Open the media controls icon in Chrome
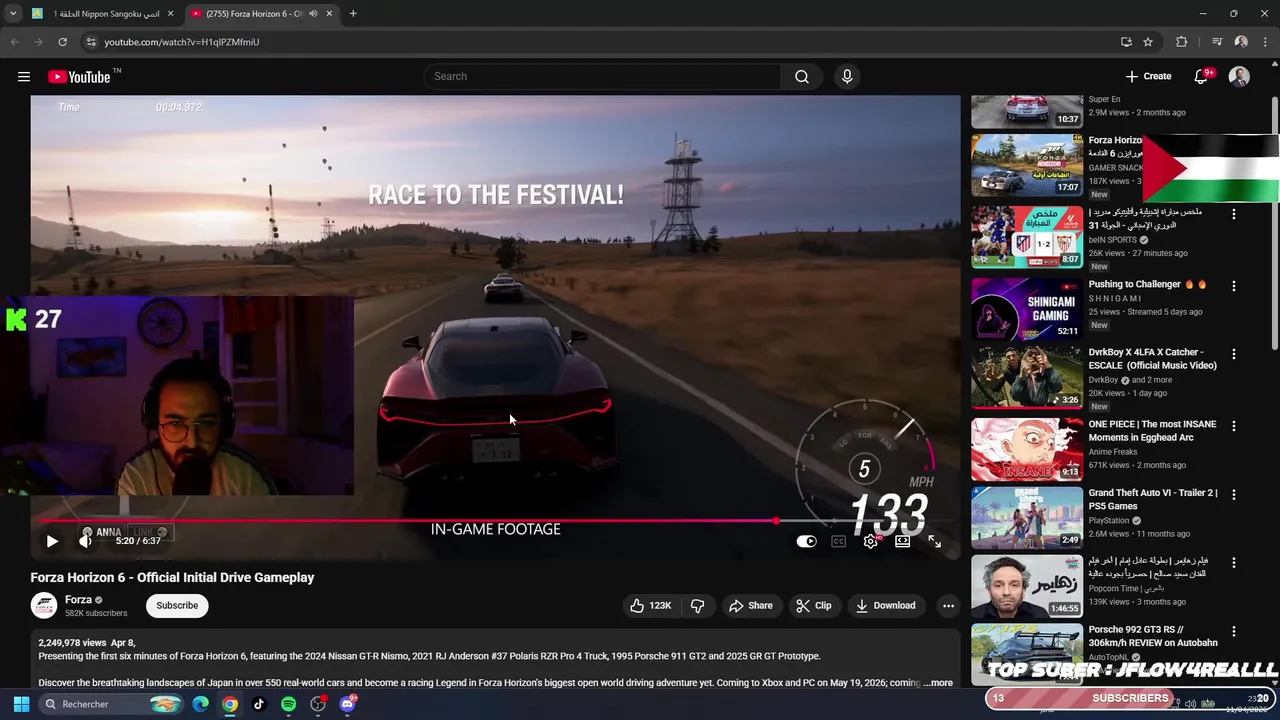The image size is (1280, 720). (x=1217, y=42)
